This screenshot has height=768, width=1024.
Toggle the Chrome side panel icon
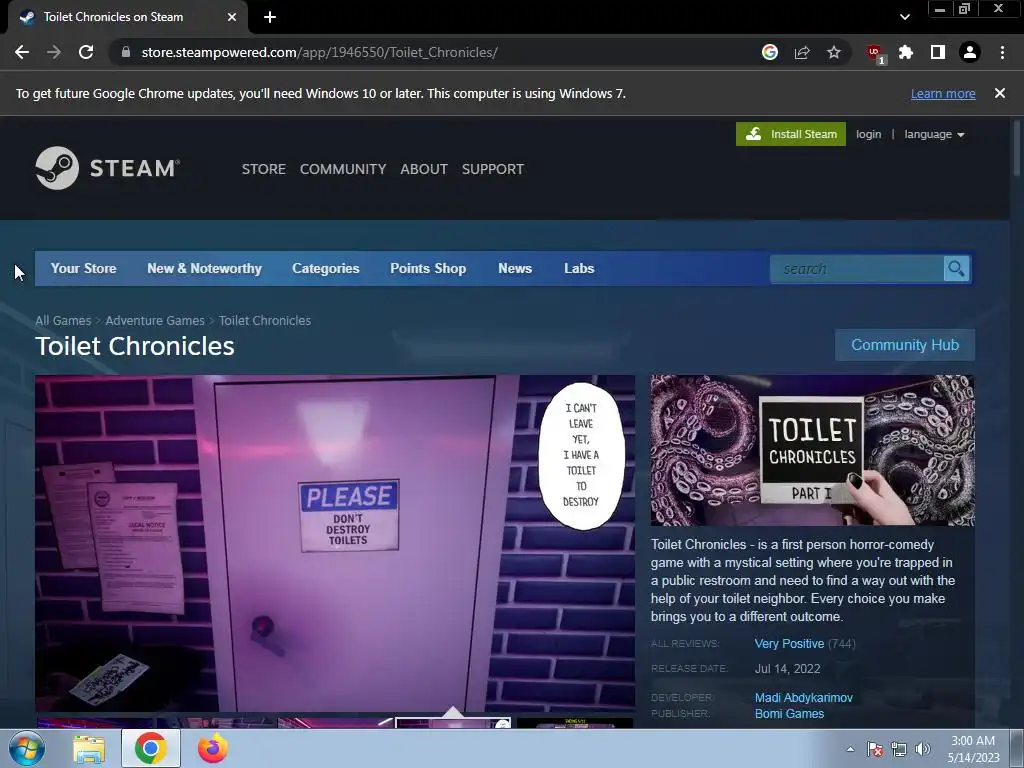(938, 52)
